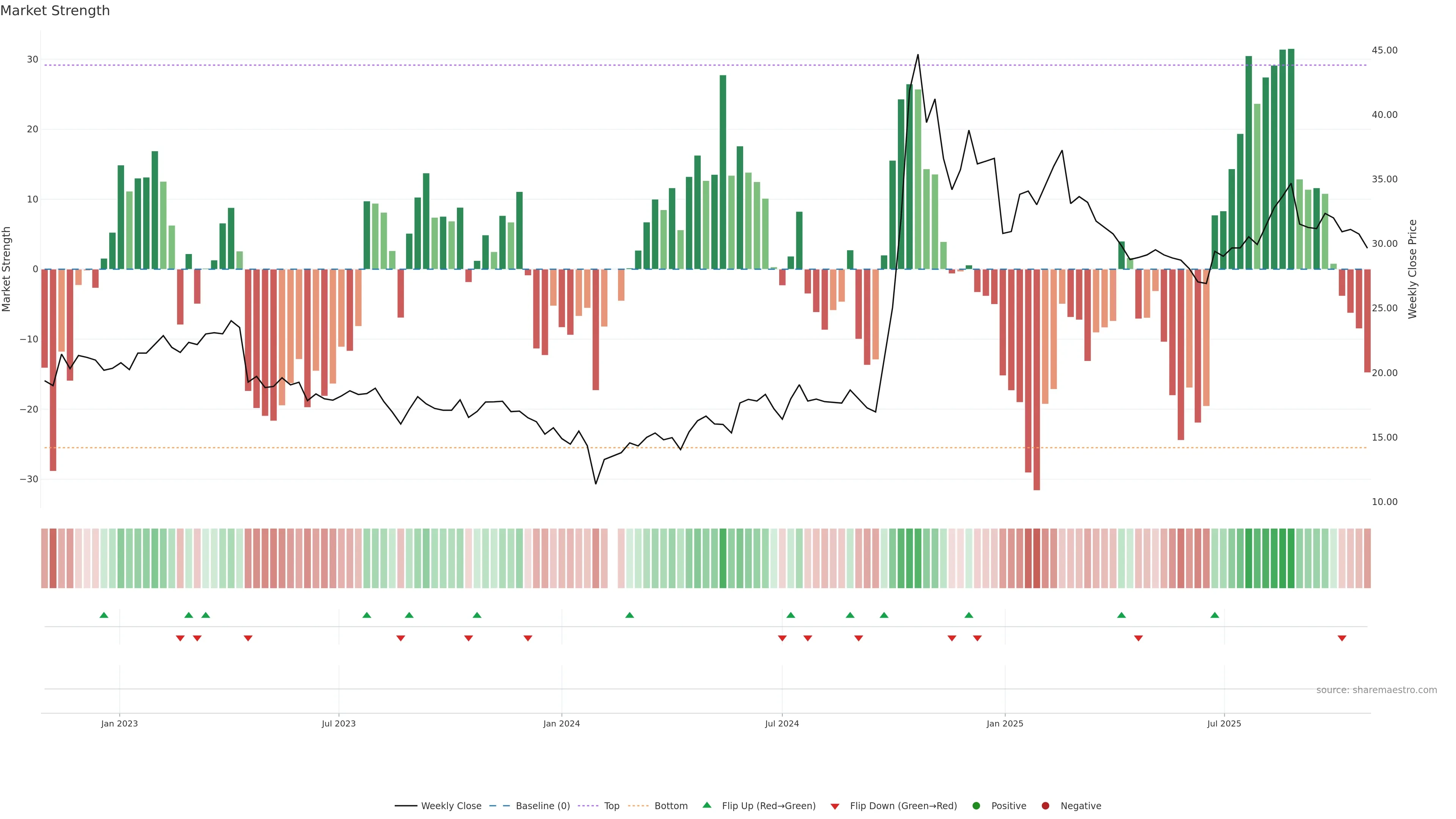The height and width of the screenshot is (819, 1456).
Task: Click the red Flip Down triangle in the legend
Action: tap(835, 806)
